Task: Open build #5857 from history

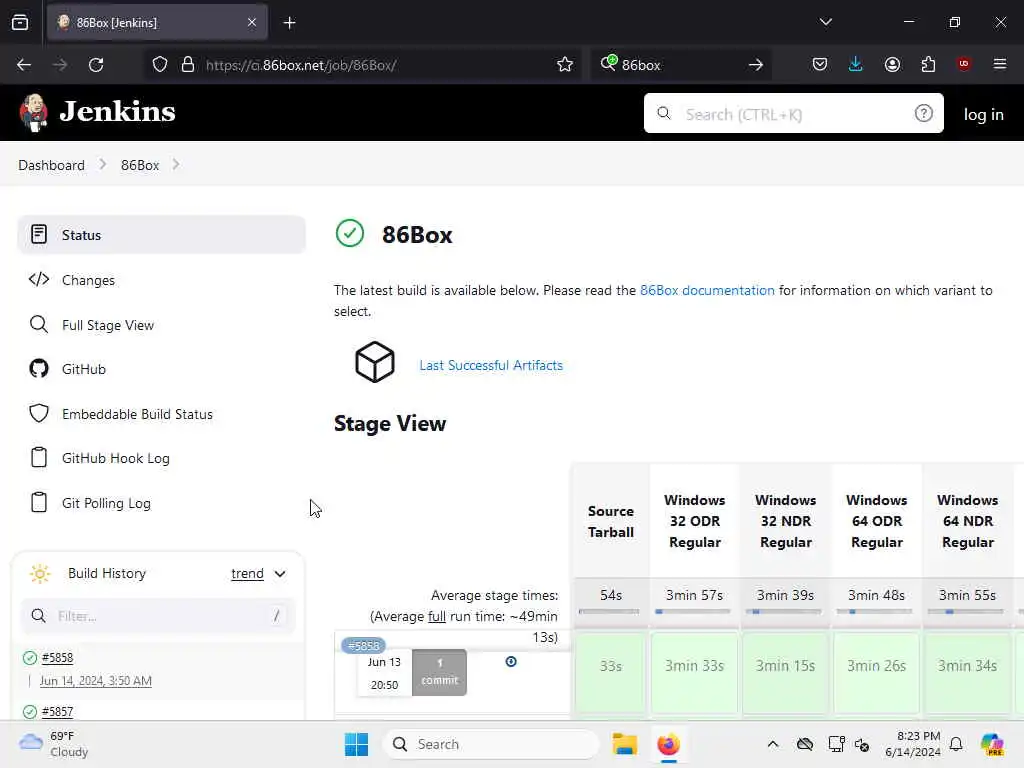Action: click(57, 712)
